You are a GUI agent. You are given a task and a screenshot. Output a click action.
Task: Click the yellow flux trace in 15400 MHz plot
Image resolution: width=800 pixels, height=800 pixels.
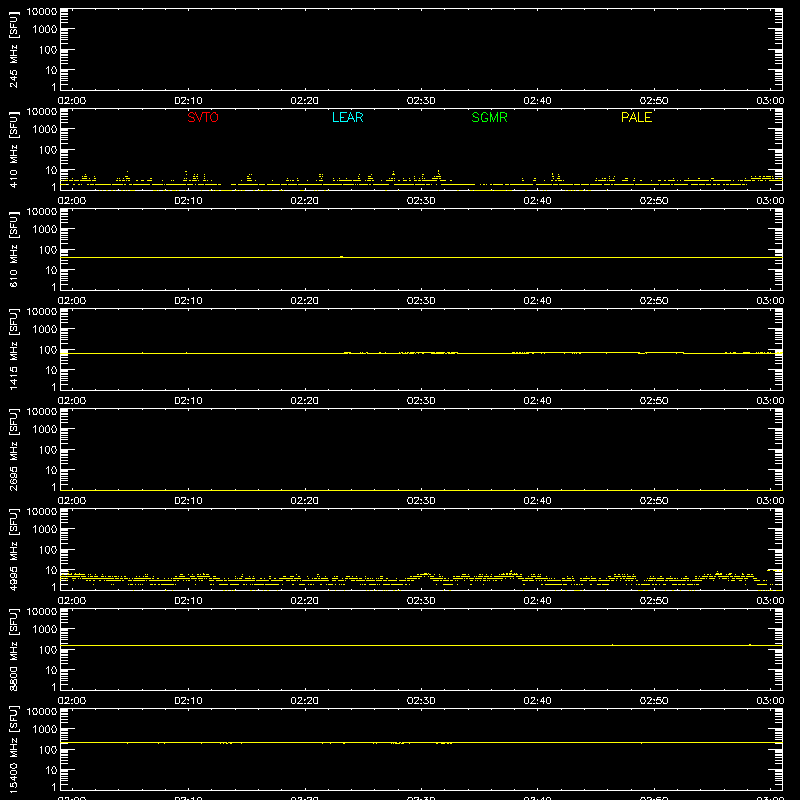pyautogui.click(x=421, y=742)
